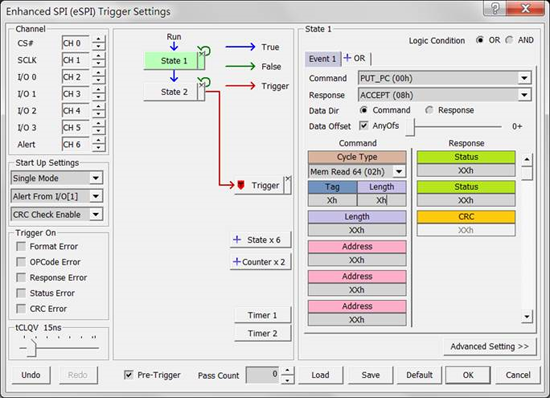
Task: Add an OR event tab
Action: (x=355, y=58)
